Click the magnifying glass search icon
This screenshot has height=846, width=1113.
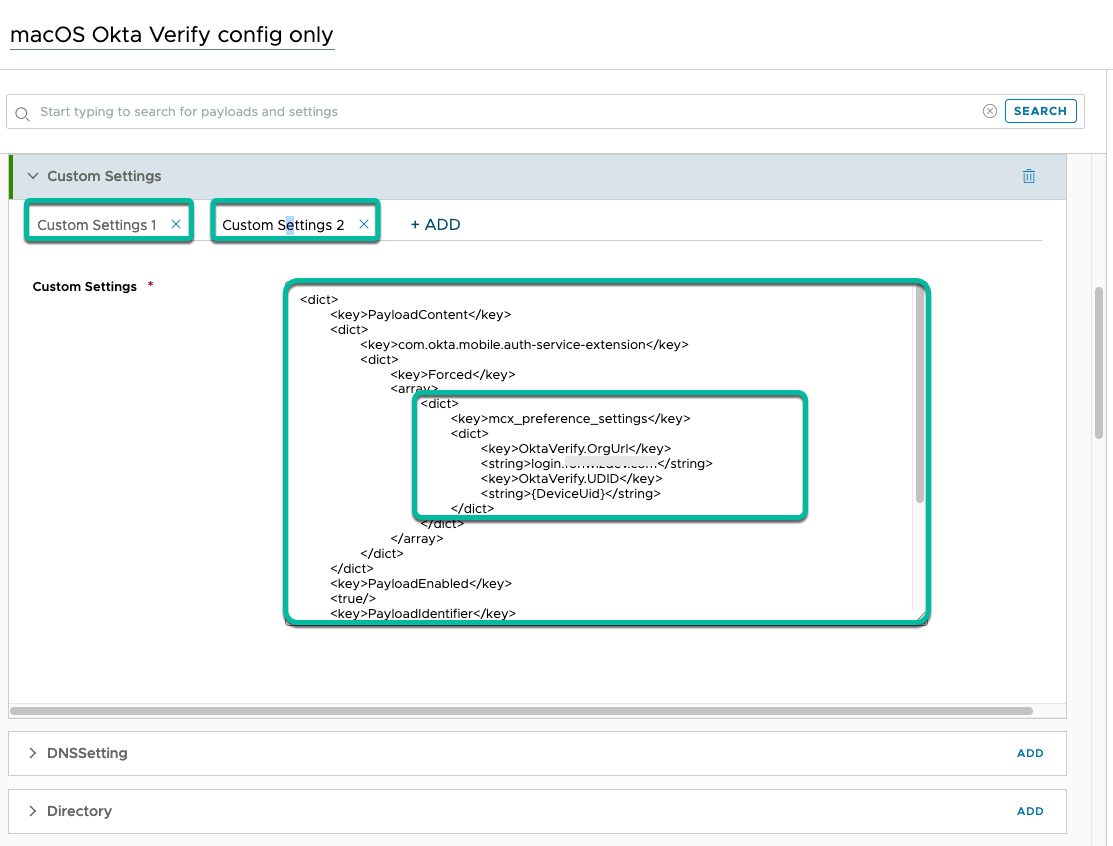click(x=22, y=111)
